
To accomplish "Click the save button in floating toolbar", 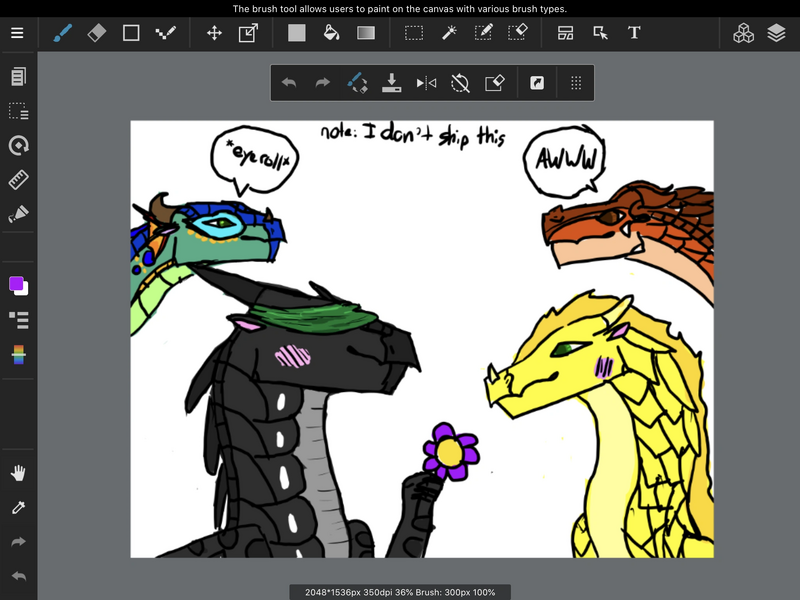I will pos(391,83).
